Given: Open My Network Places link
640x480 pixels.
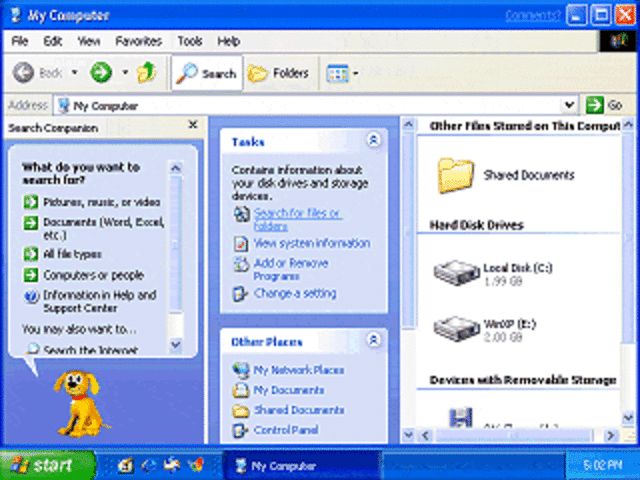Looking at the screenshot, I should (x=299, y=370).
